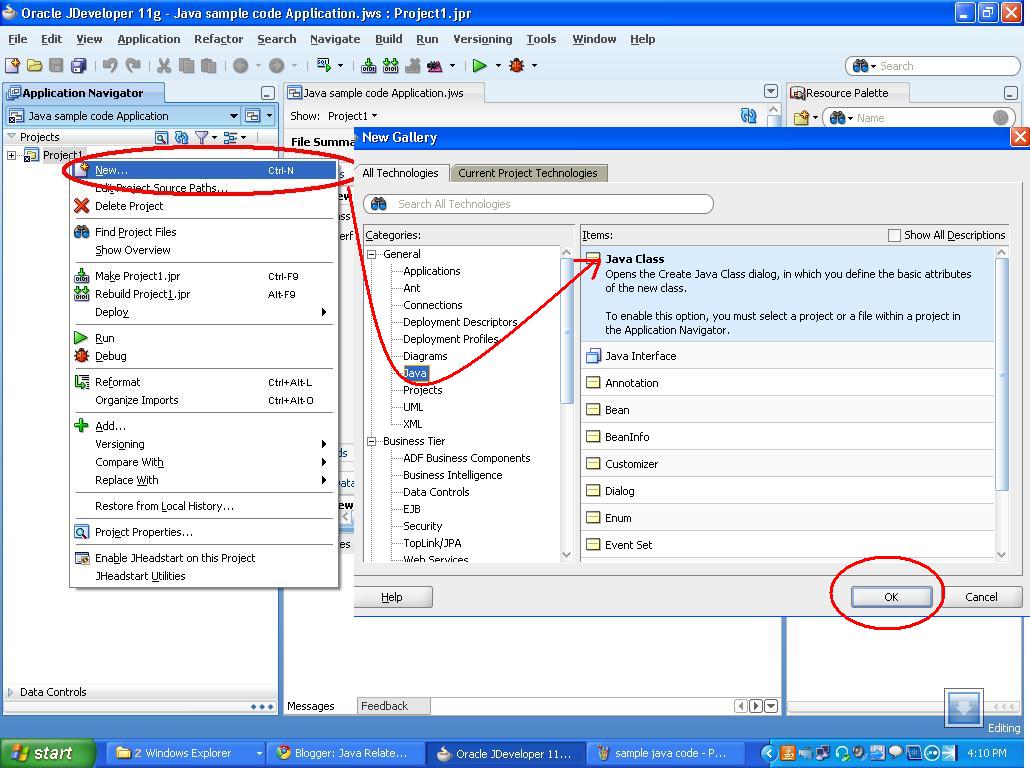
Task: Click the Redo toolbar icon
Action: pos(133,65)
